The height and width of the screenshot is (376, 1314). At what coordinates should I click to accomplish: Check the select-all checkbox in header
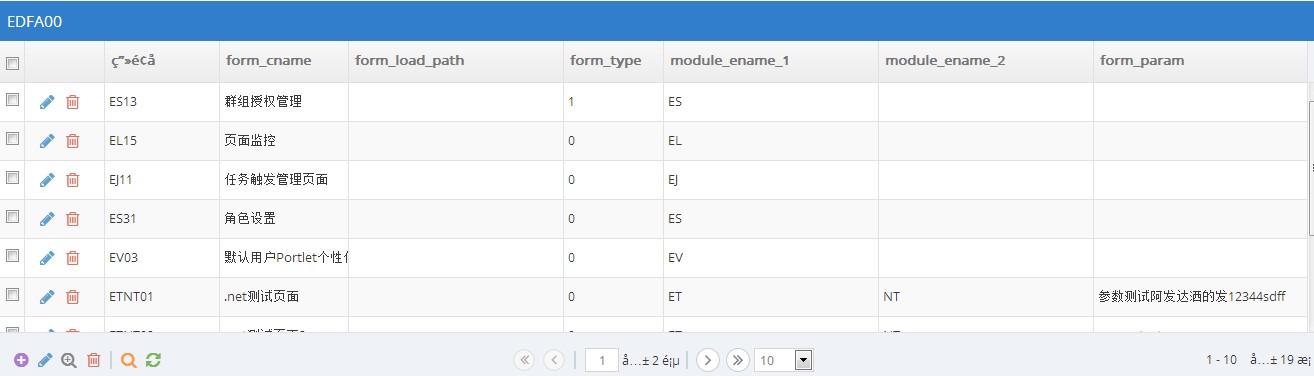tap(13, 63)
